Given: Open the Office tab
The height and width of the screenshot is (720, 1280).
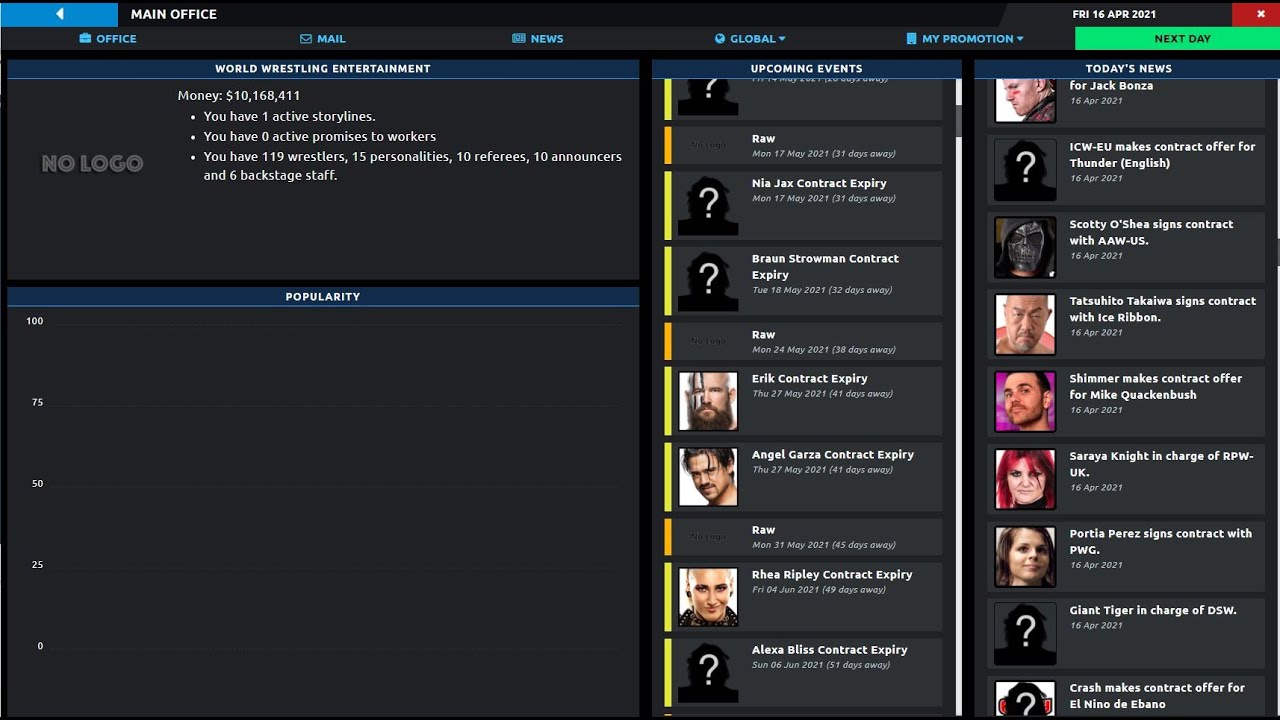Looking at the screenshot, I should (x=108, y=39).
